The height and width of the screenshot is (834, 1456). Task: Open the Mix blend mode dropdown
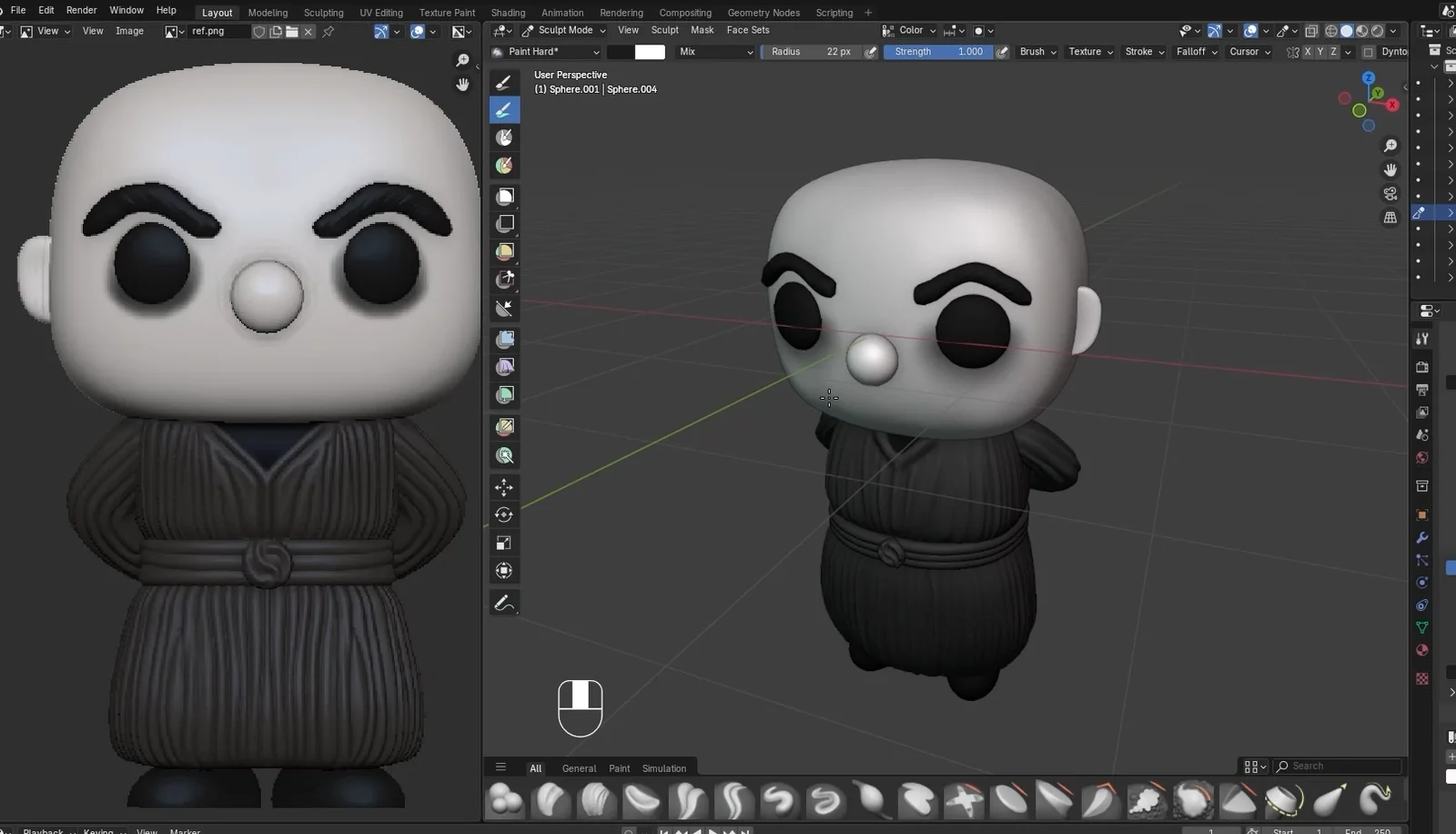(715, 52)
